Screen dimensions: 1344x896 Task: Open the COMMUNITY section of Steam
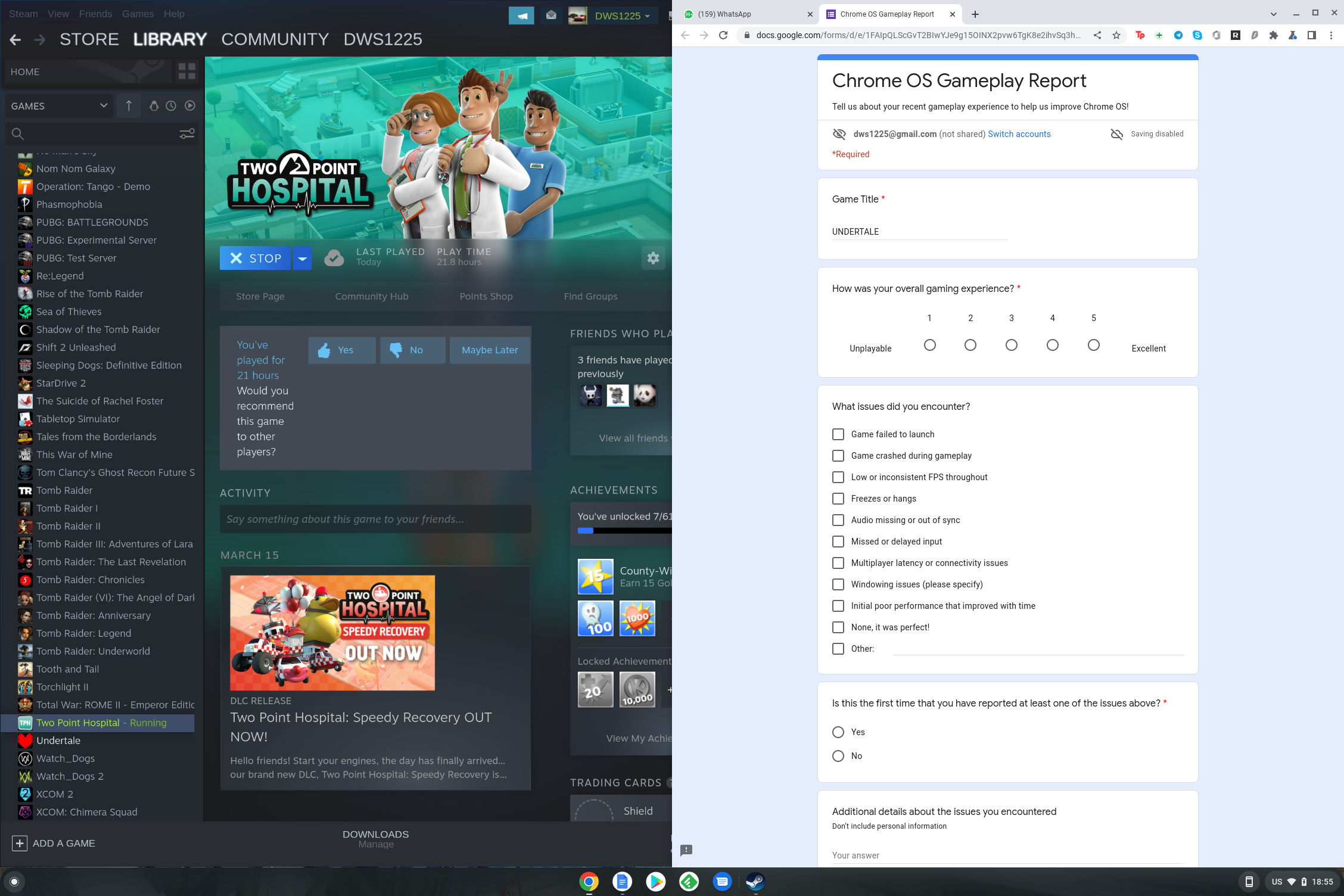(x=275, y=39)
